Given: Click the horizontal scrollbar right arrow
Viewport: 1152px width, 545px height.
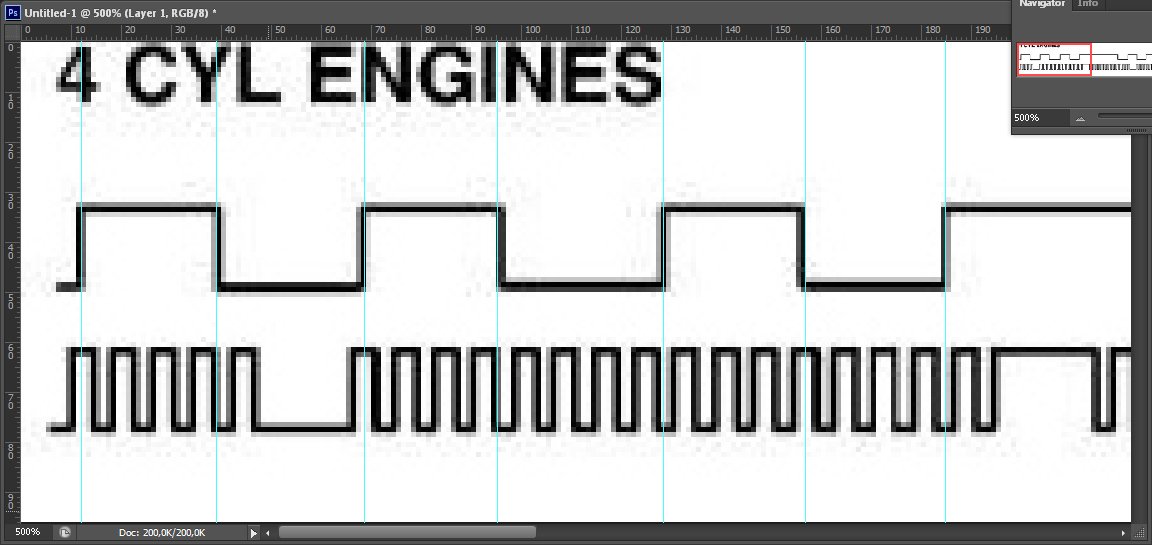Looking at the screenshot, I should pos(1123,533).
